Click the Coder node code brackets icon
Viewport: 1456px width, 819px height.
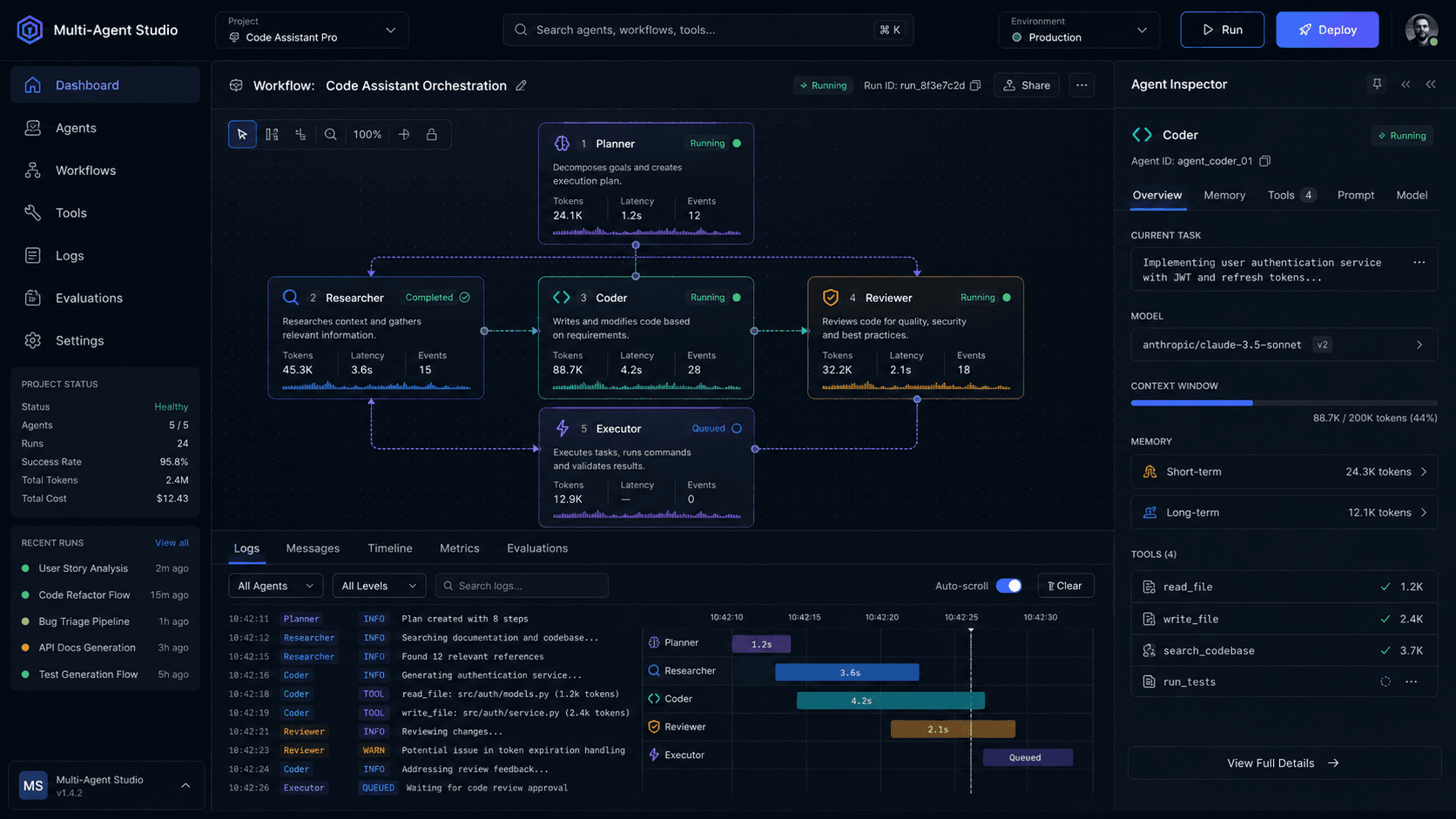(562, 298)
